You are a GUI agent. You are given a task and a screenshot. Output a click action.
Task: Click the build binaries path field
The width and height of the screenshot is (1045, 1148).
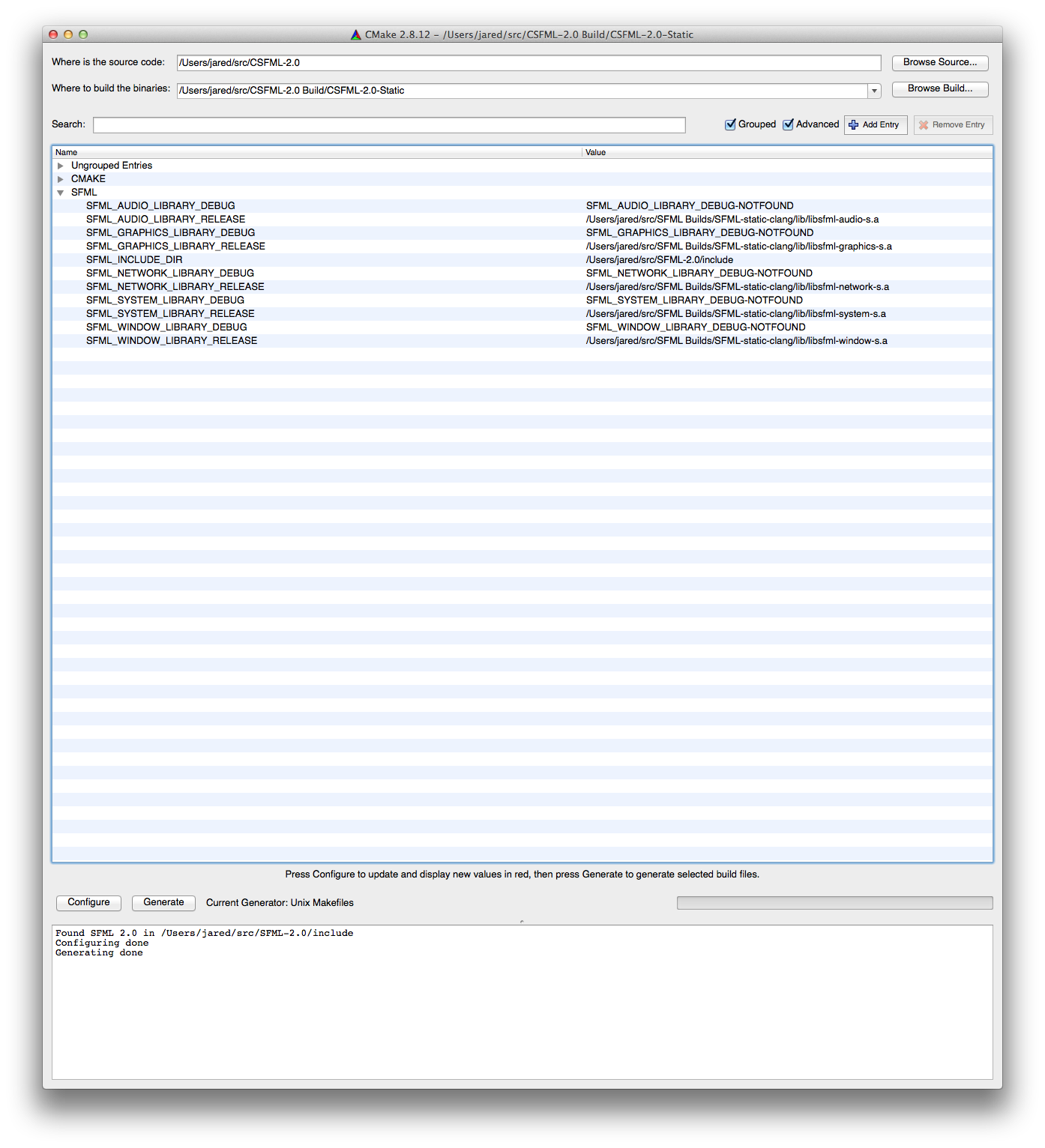point(522,91)
